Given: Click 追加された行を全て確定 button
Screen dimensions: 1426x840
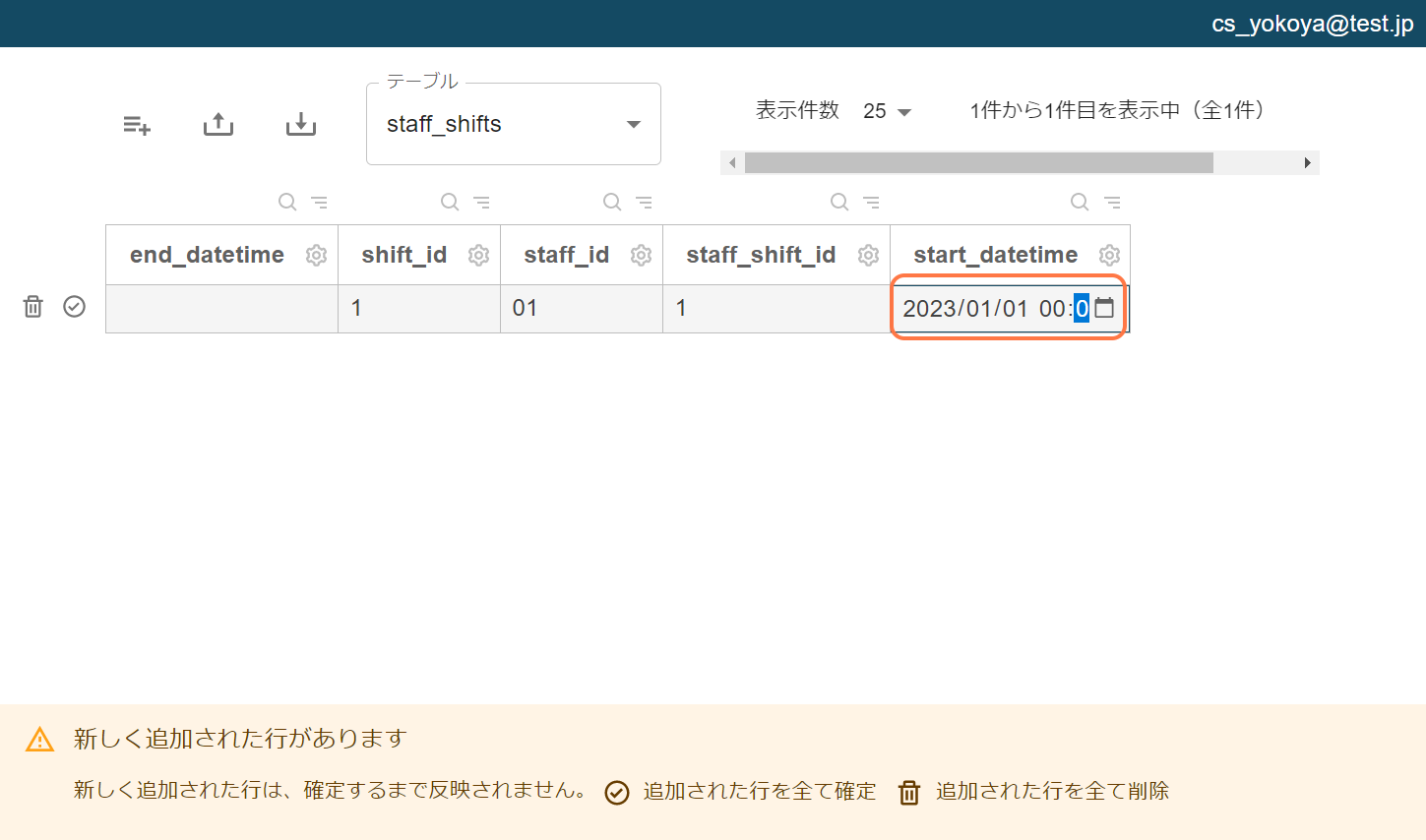Looking at the screenshot, I should [x=740, y=792].
